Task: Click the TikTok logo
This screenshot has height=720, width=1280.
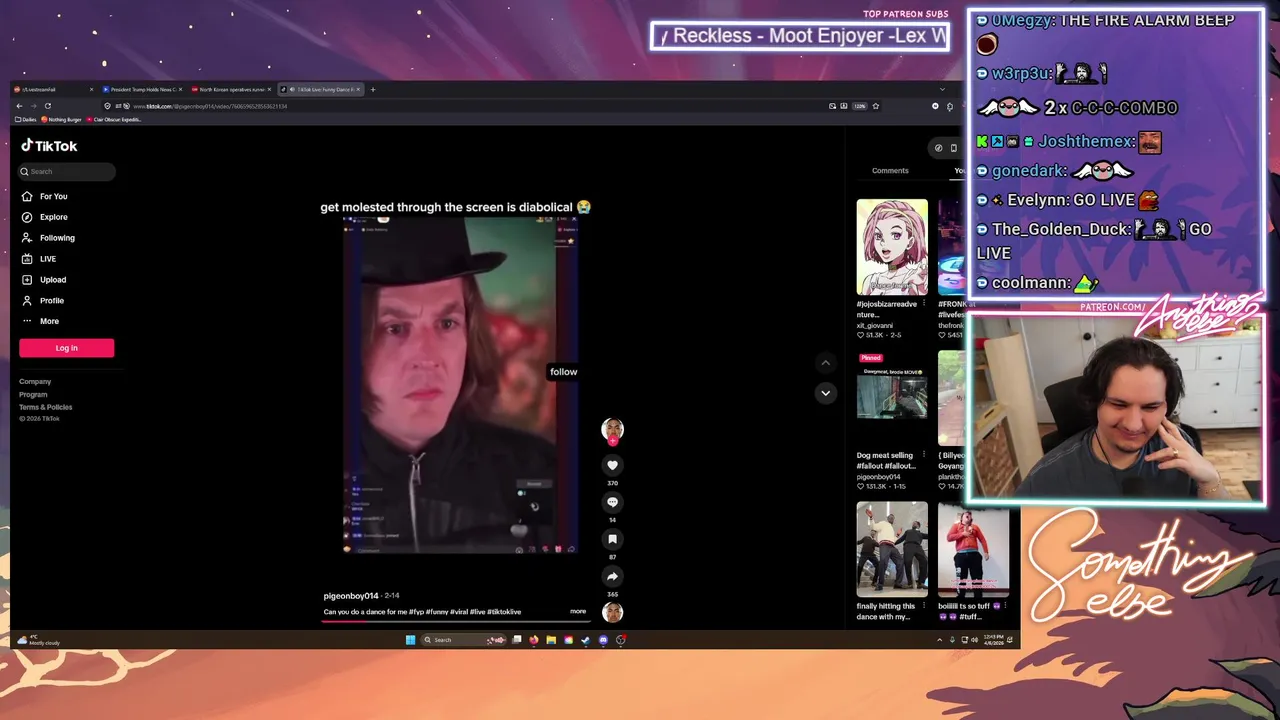Action: click(49, 146)
